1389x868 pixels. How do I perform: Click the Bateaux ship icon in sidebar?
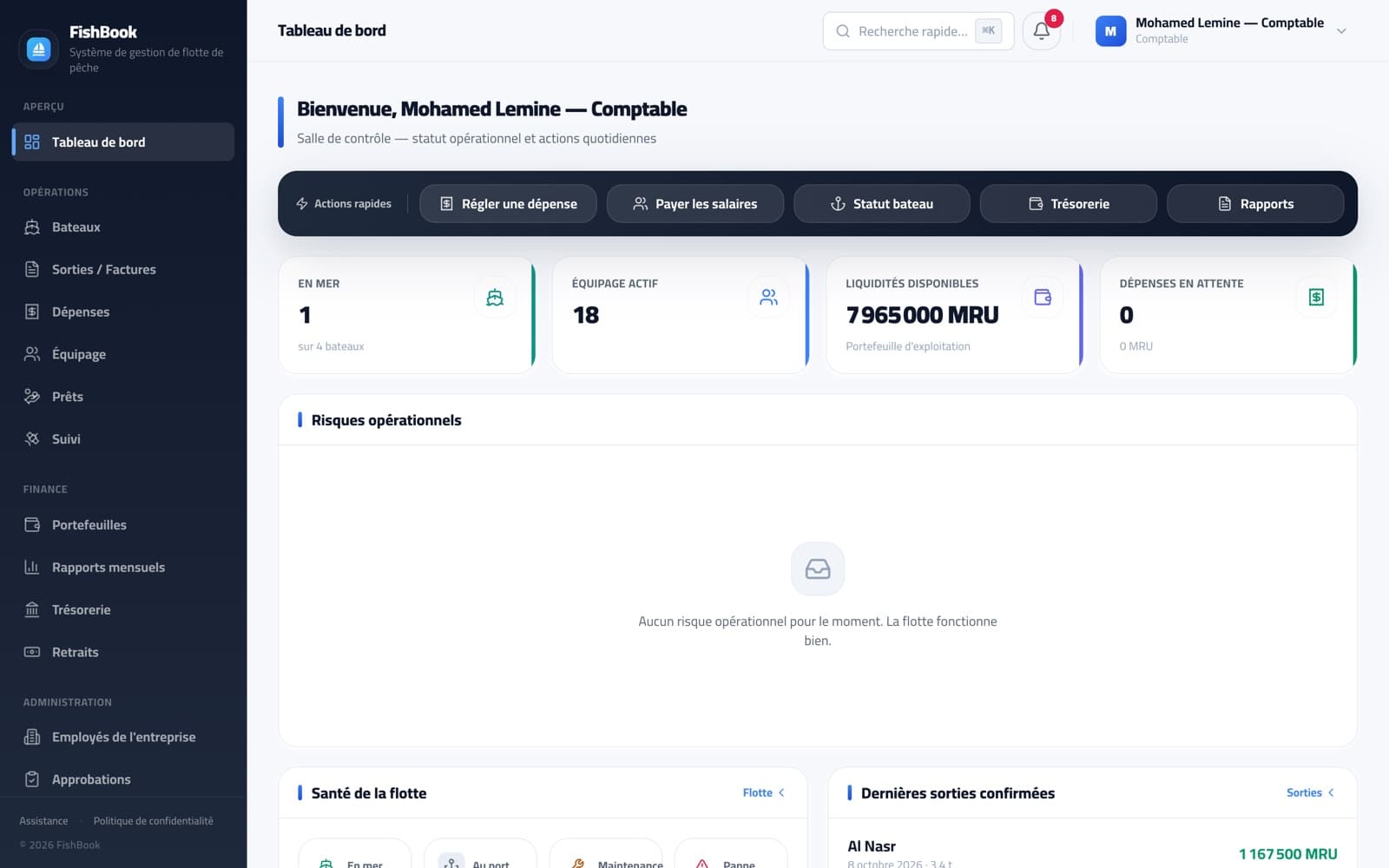(x=32, y=227)
